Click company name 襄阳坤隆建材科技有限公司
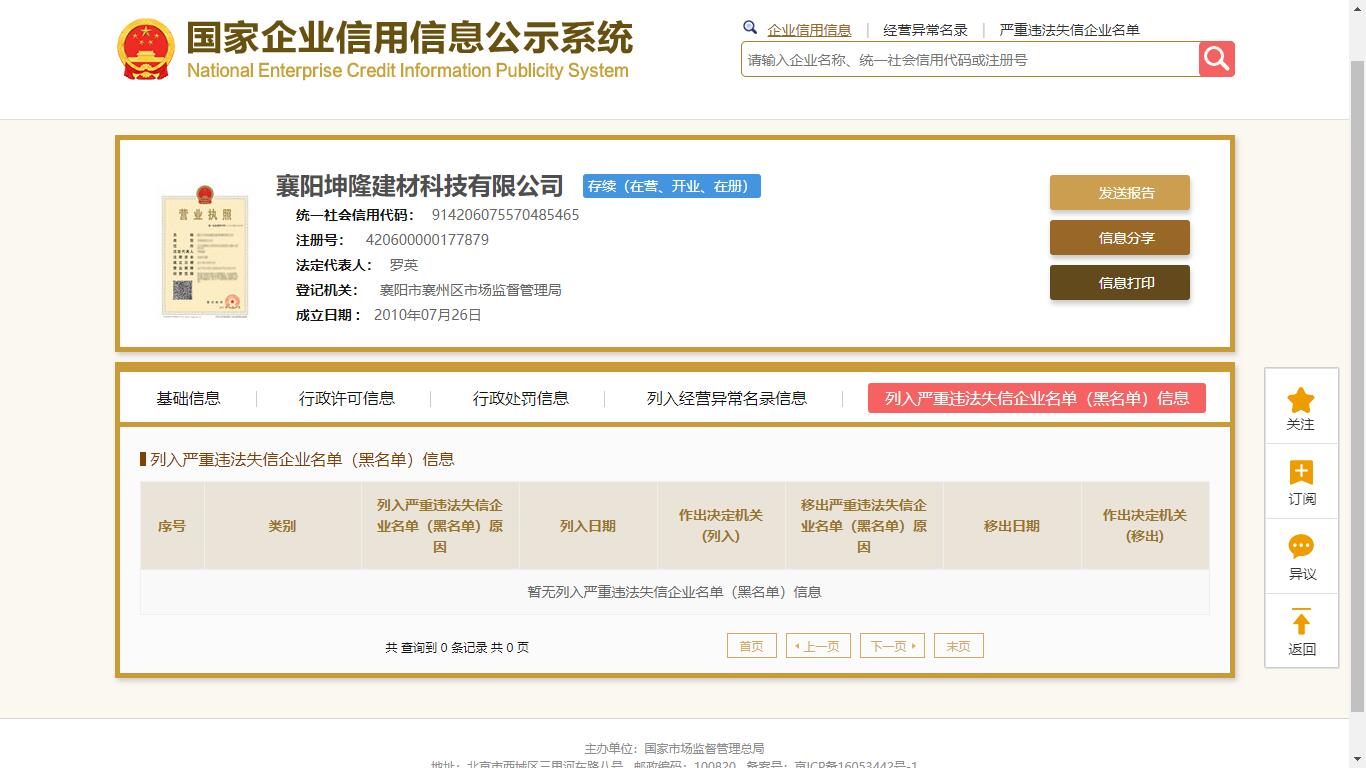Image resolution: width=1366 pixels, height=768 pixels. (x=420, y=186)
